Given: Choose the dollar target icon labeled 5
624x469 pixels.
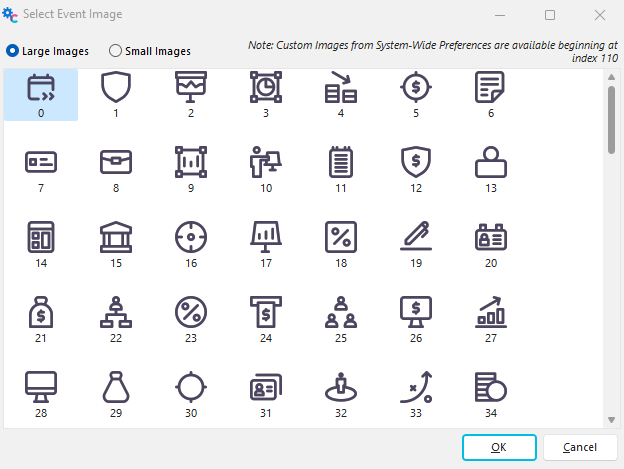Looking at the screenshot, I should tap(416, 89).
